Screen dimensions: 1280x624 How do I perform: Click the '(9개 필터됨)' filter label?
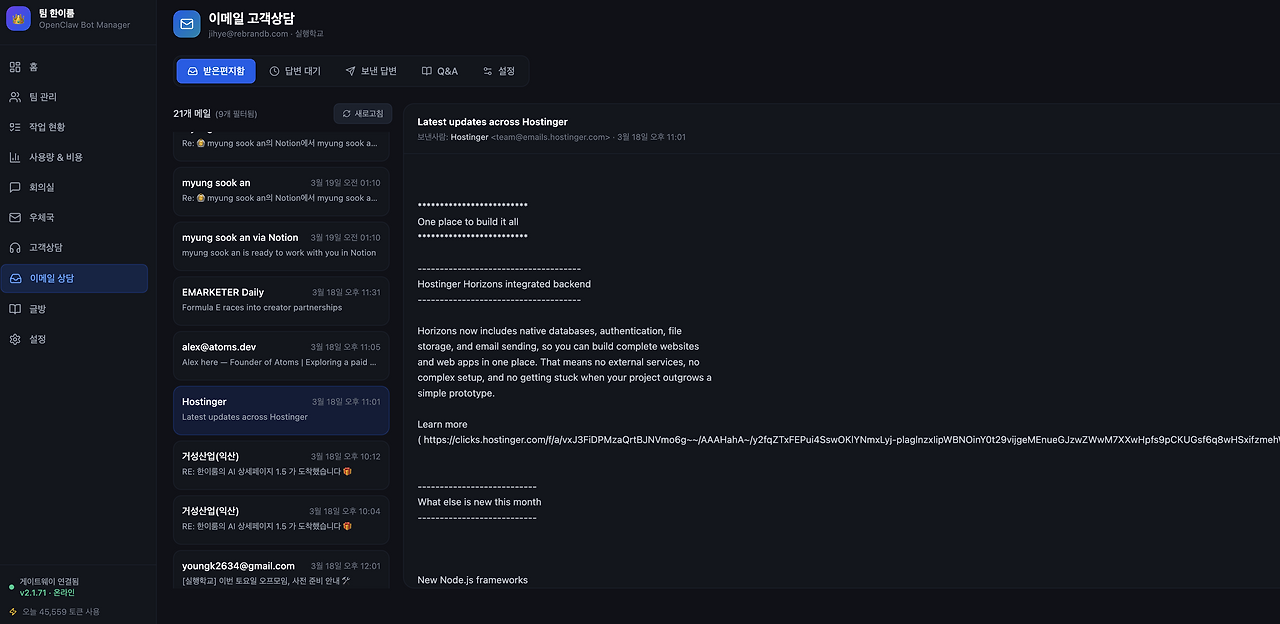pos(236,114)
